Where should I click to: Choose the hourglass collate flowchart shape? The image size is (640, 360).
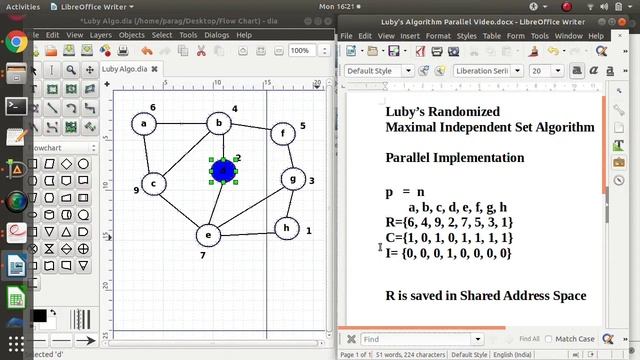pyautogui.click(x=49, y=249)
